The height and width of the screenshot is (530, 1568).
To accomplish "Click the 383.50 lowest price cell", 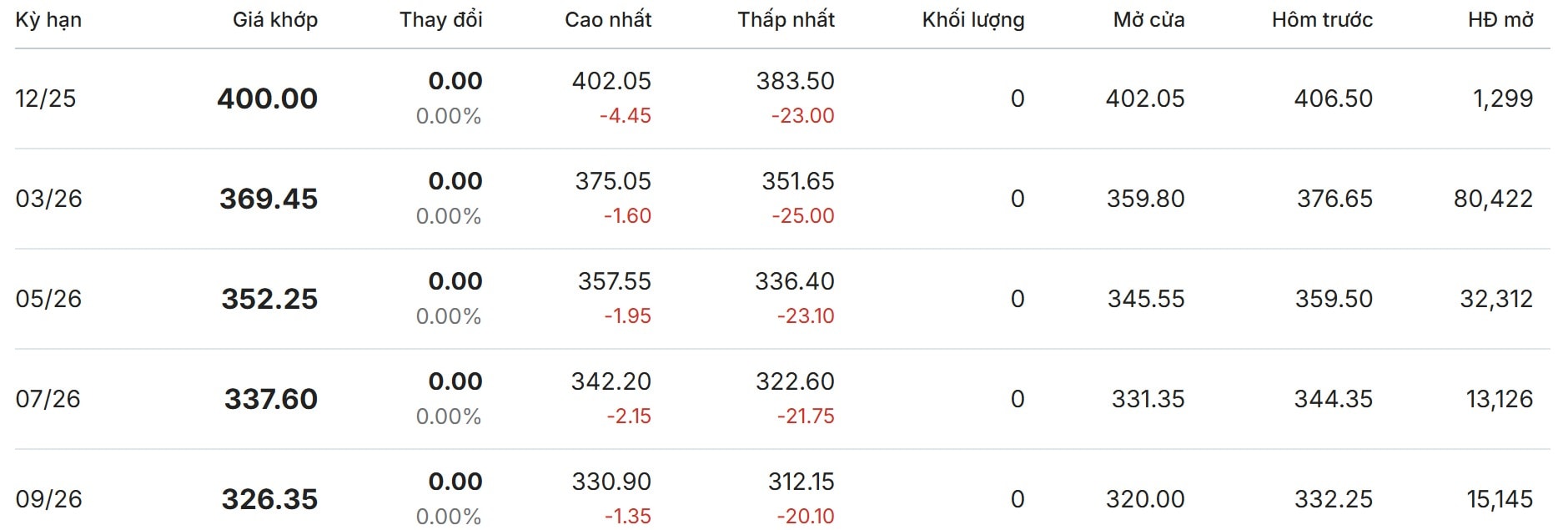I will (x=795, y=81).
